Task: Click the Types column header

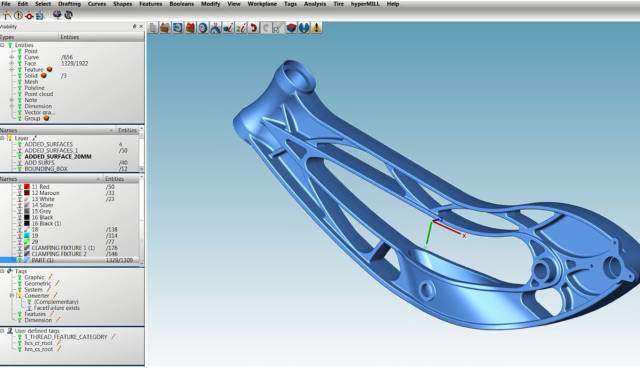Action: coord(29,37)
